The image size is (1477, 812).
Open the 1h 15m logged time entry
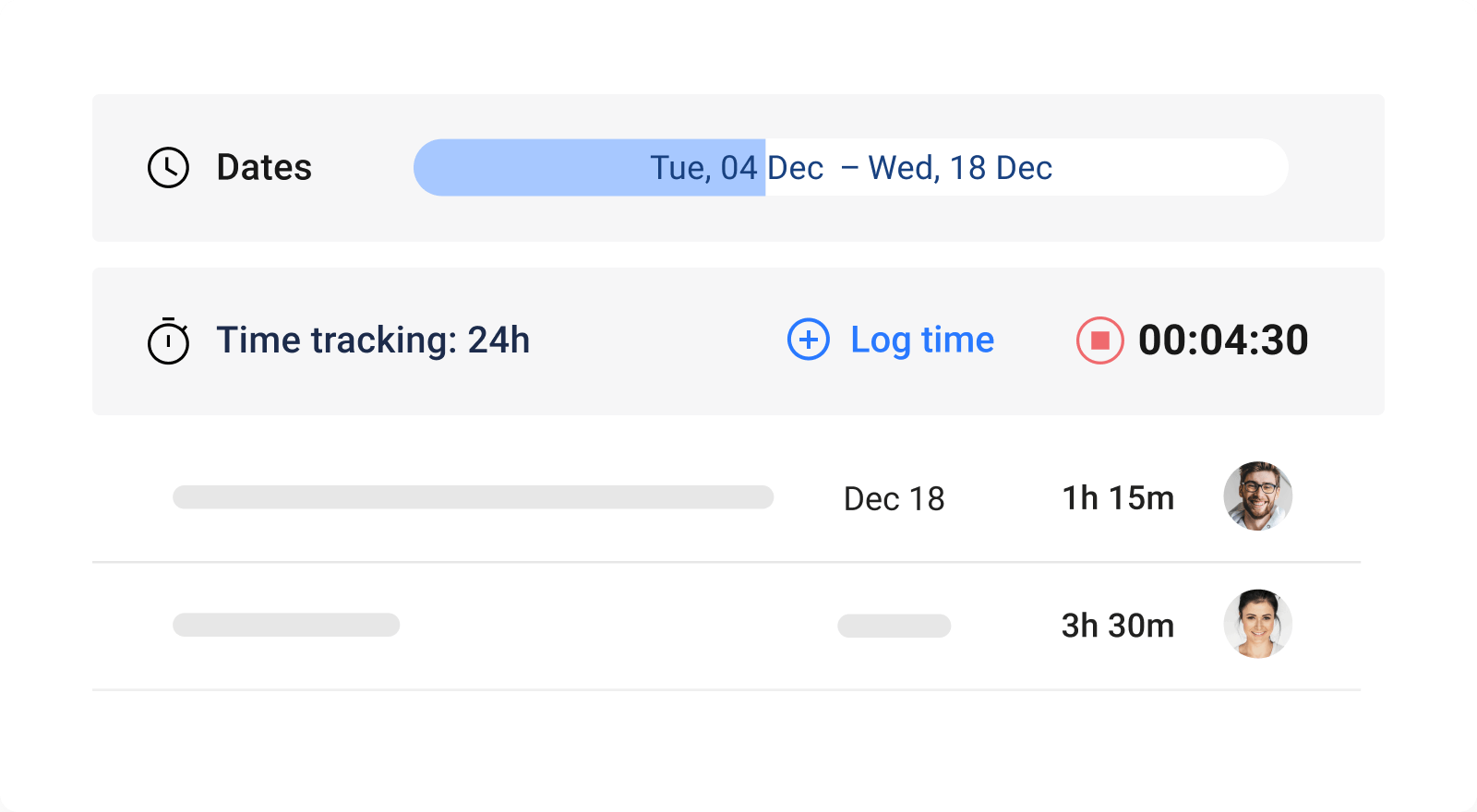click(x=1118, y=496)
